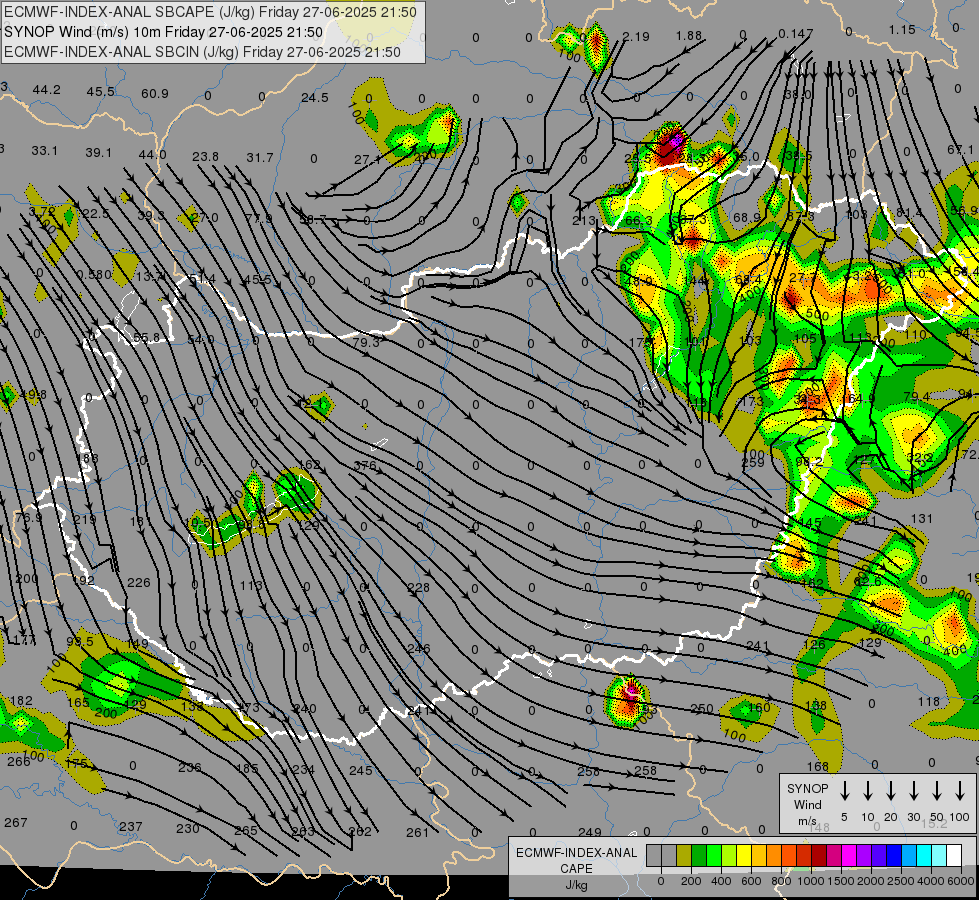979x900 pixels.
Task: Click the SBCIN header line
Action: [x=202, y=52]
